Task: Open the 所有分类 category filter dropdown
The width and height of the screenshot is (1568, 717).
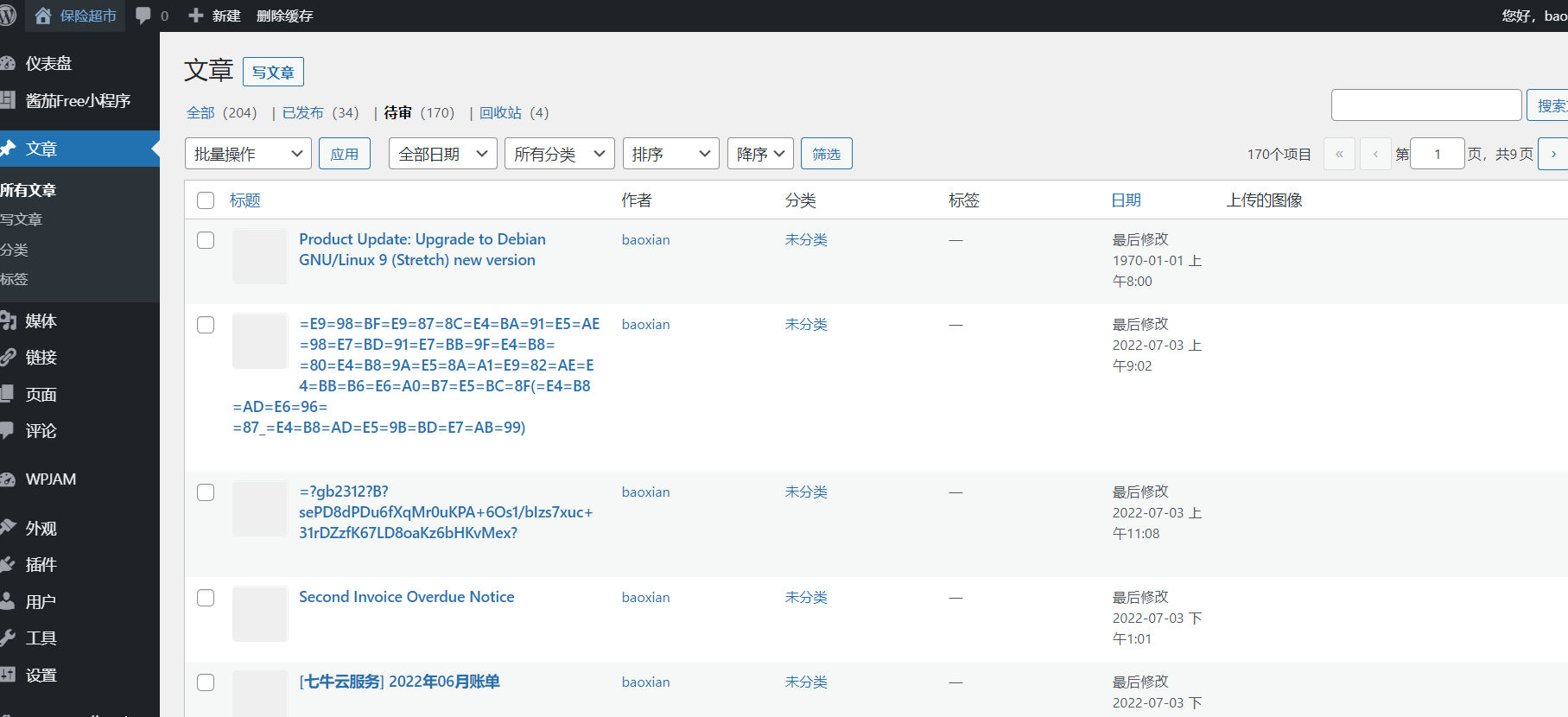Action: click(559, 154)
